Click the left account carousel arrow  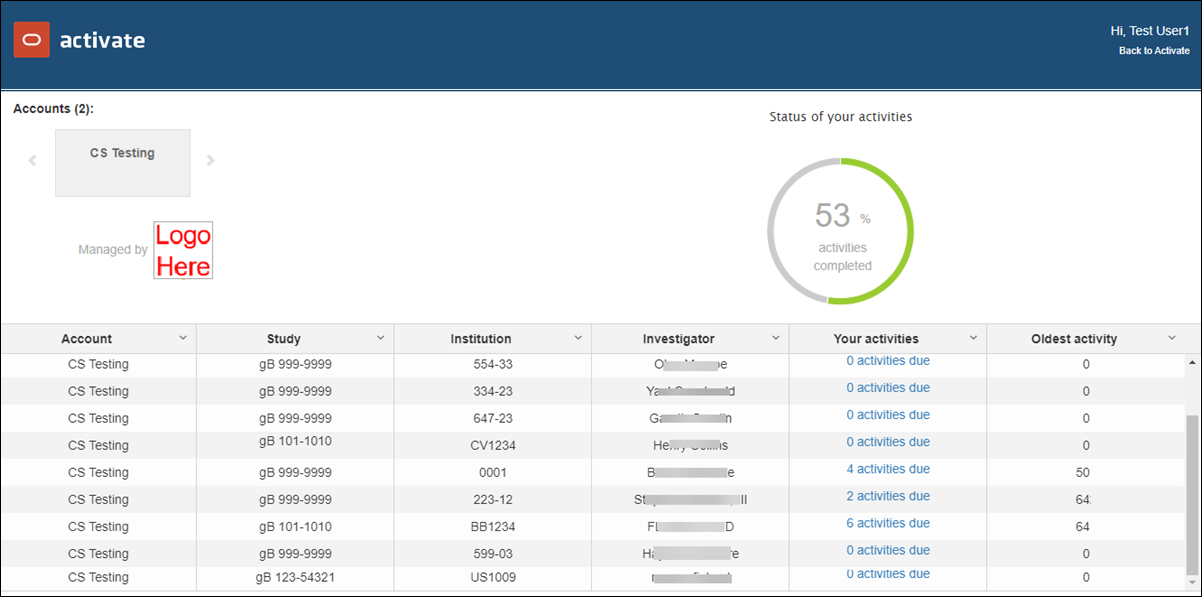(x=32, y=160)
